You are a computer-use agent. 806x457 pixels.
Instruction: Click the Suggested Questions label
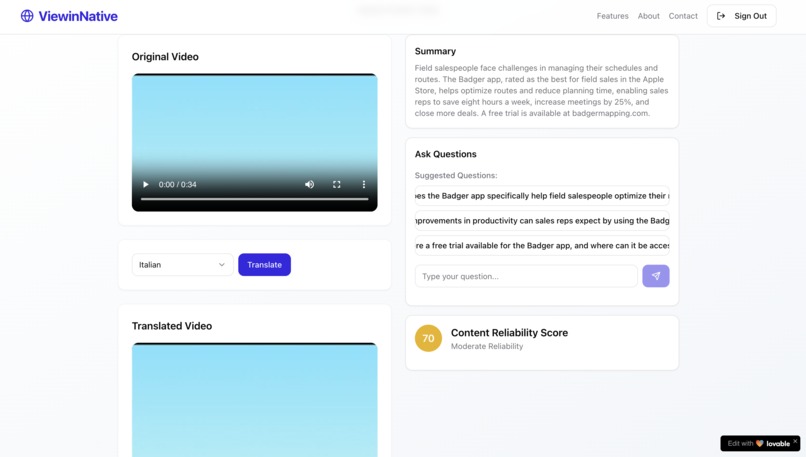pos(456,175)
